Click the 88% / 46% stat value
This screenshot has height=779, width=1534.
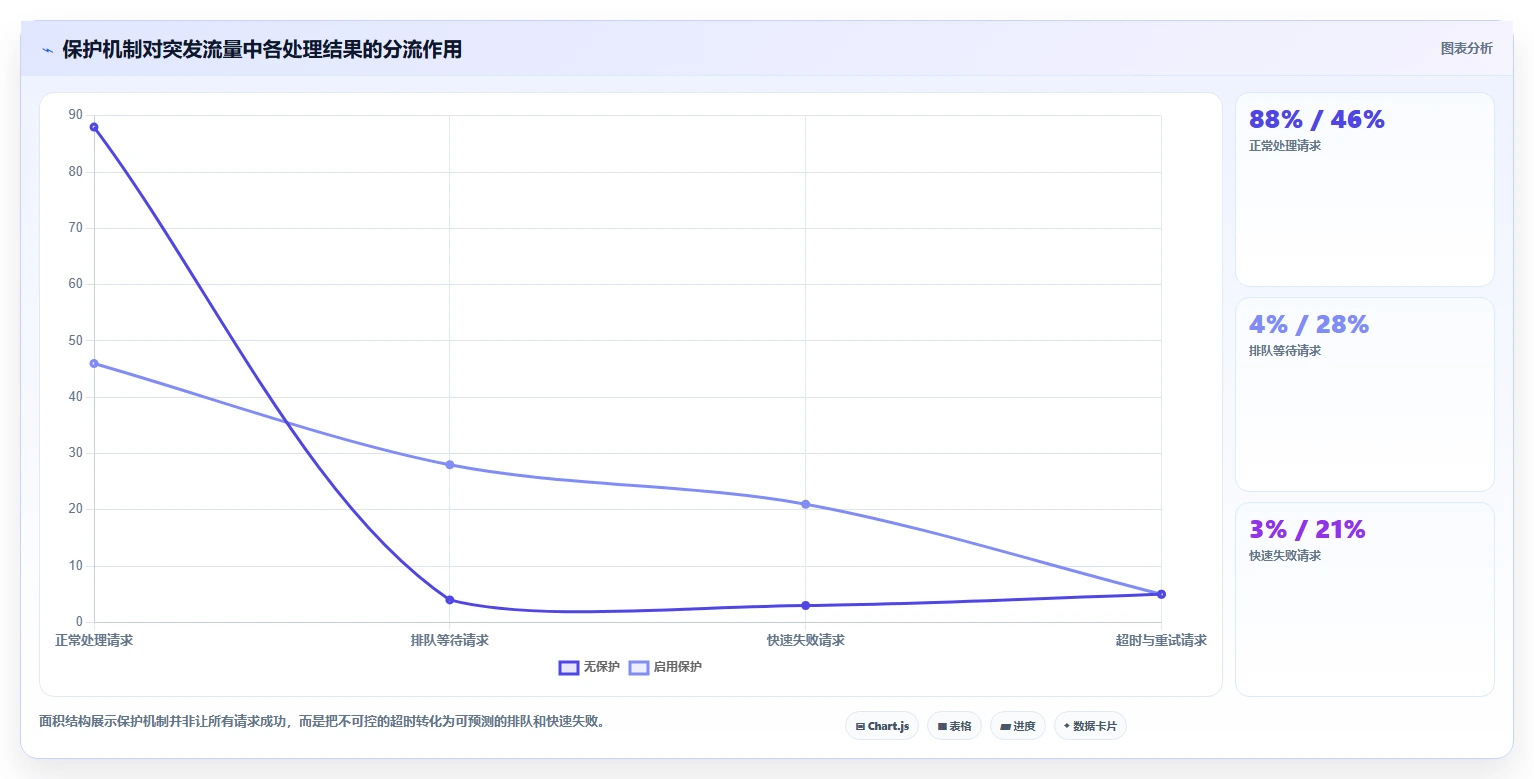[x=1317, y=120]
